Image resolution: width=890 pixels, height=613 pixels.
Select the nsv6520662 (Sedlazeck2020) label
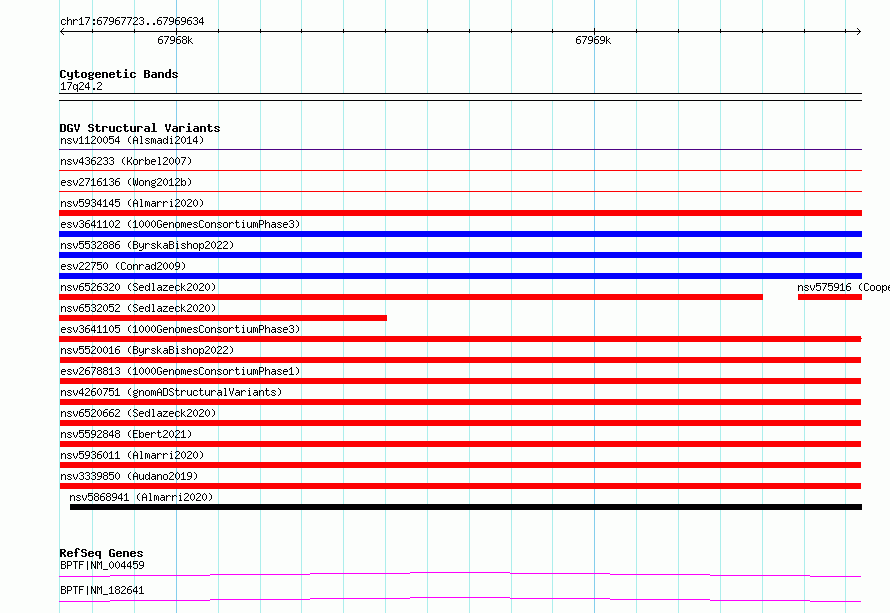pos(138,413)
